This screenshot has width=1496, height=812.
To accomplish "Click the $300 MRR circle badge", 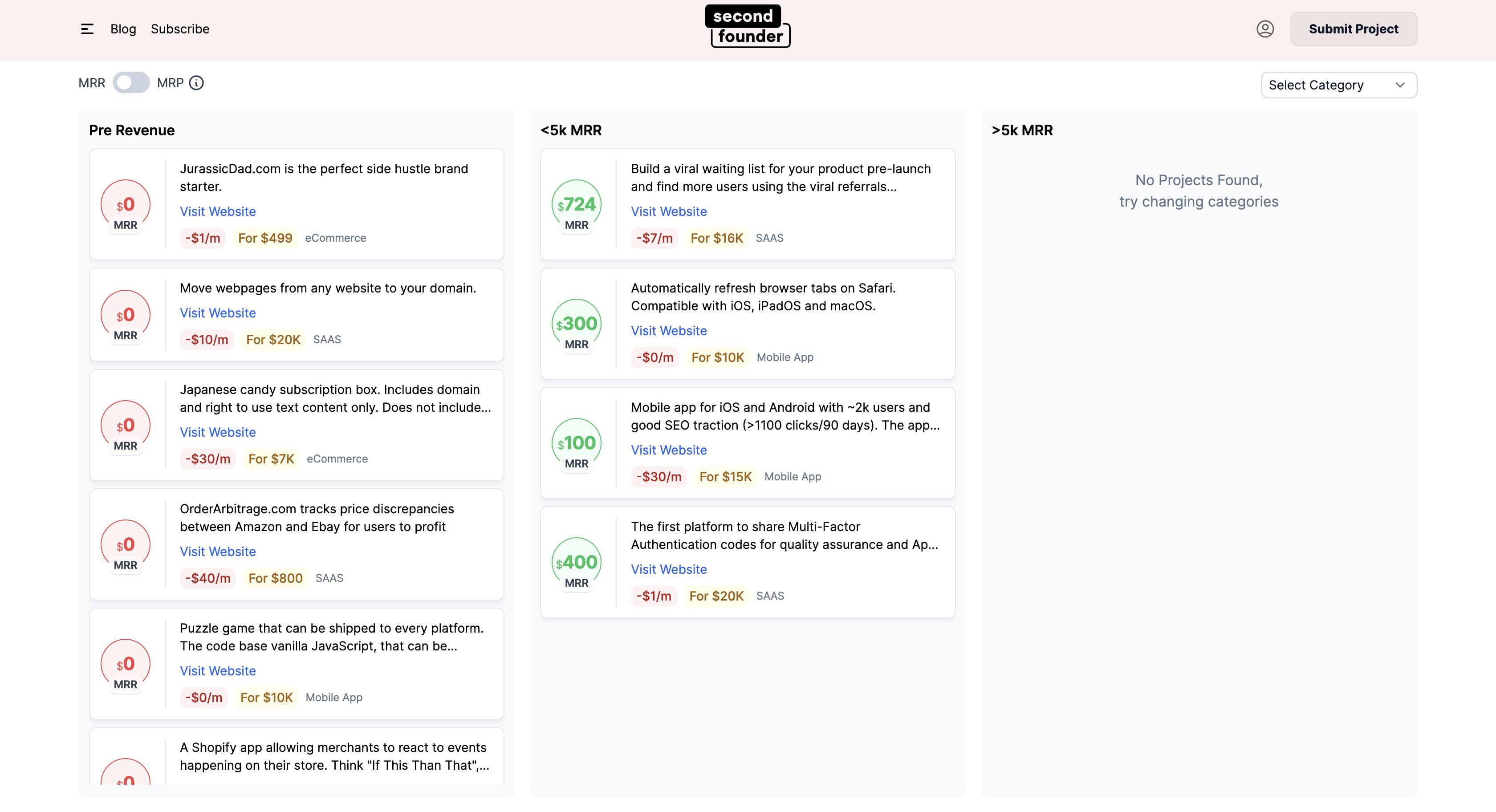I will pyautogui.click(x=576, y=324).
